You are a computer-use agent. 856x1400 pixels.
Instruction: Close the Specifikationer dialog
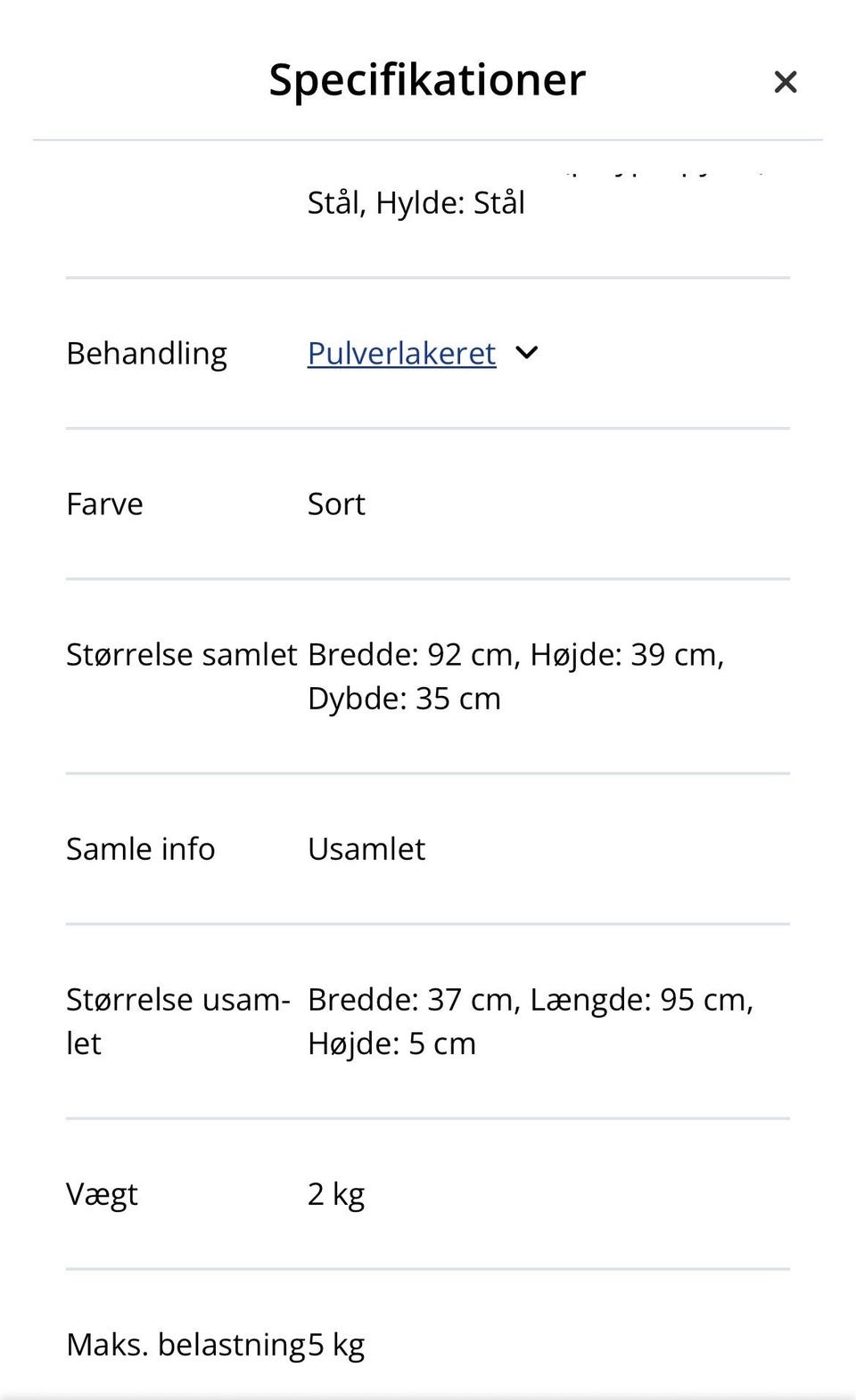786,81
